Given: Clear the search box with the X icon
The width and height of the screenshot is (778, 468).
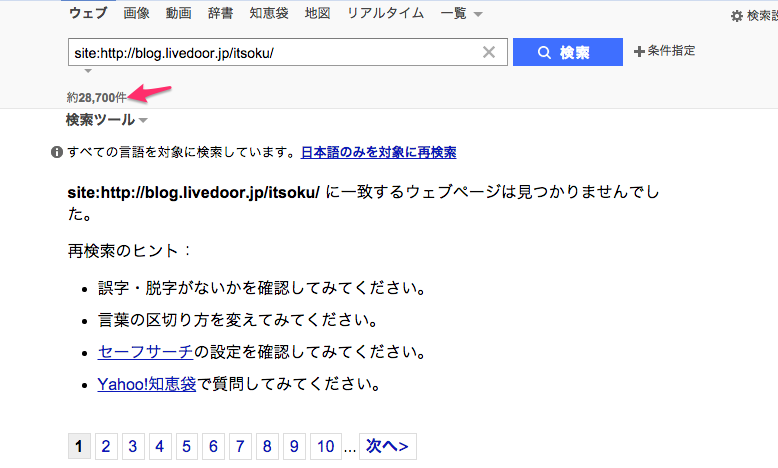Looking at the screenshot, I should tap(489, 52).
